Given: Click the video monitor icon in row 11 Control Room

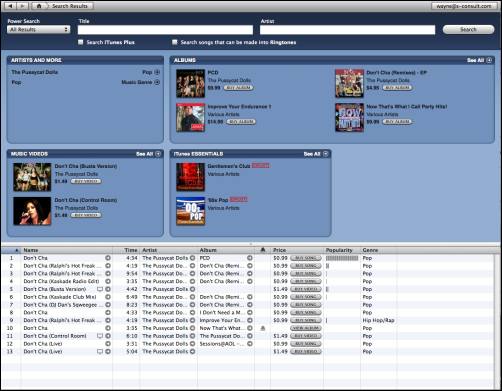Looking at the screenshot, I should coord(100,336).
